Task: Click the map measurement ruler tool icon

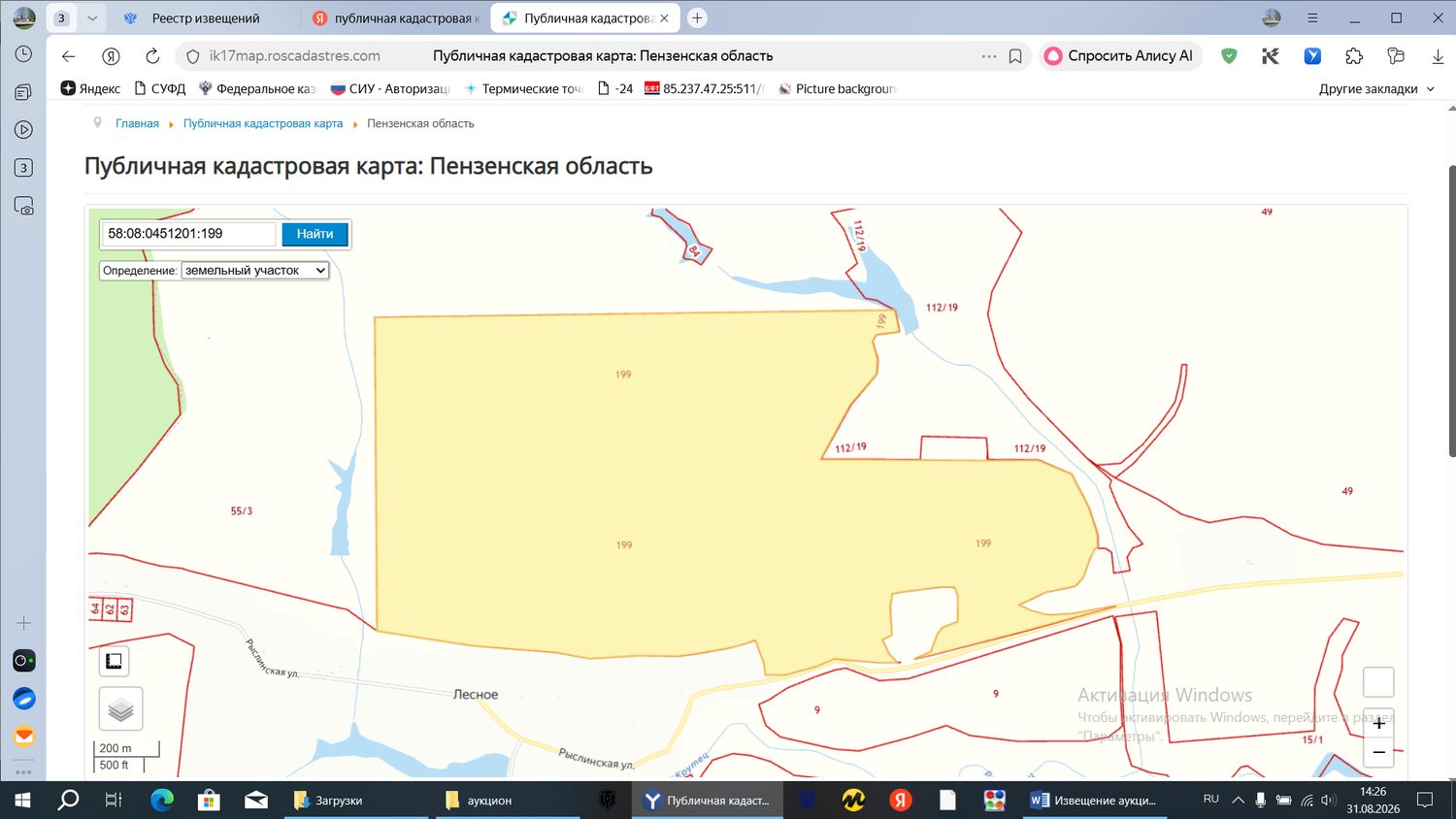Action: 114,662
